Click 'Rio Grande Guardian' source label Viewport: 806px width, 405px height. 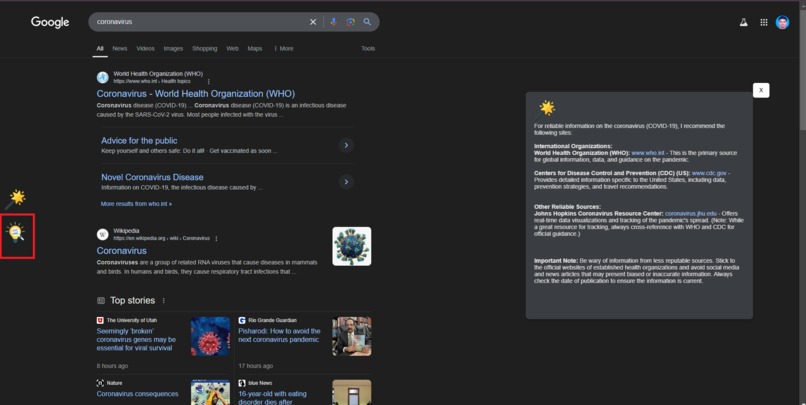(272, 320)
